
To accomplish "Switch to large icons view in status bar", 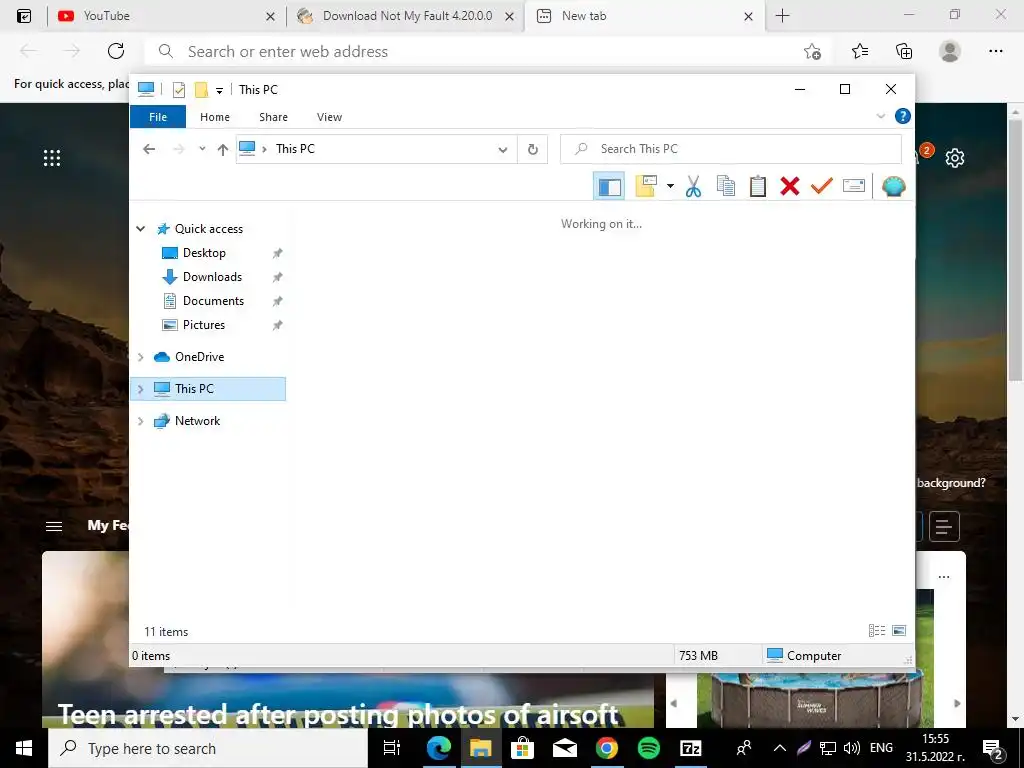I will click(899, 631).
